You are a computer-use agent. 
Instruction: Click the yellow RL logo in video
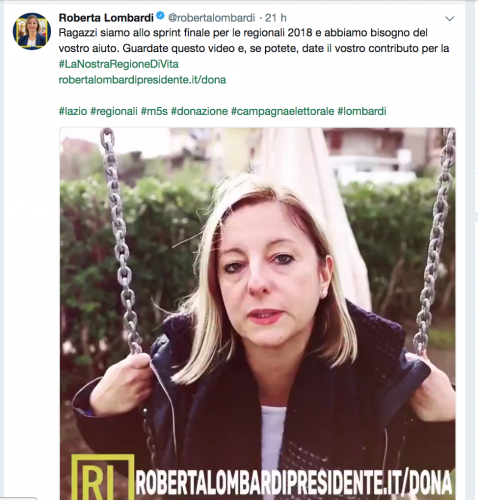point(103,477)
